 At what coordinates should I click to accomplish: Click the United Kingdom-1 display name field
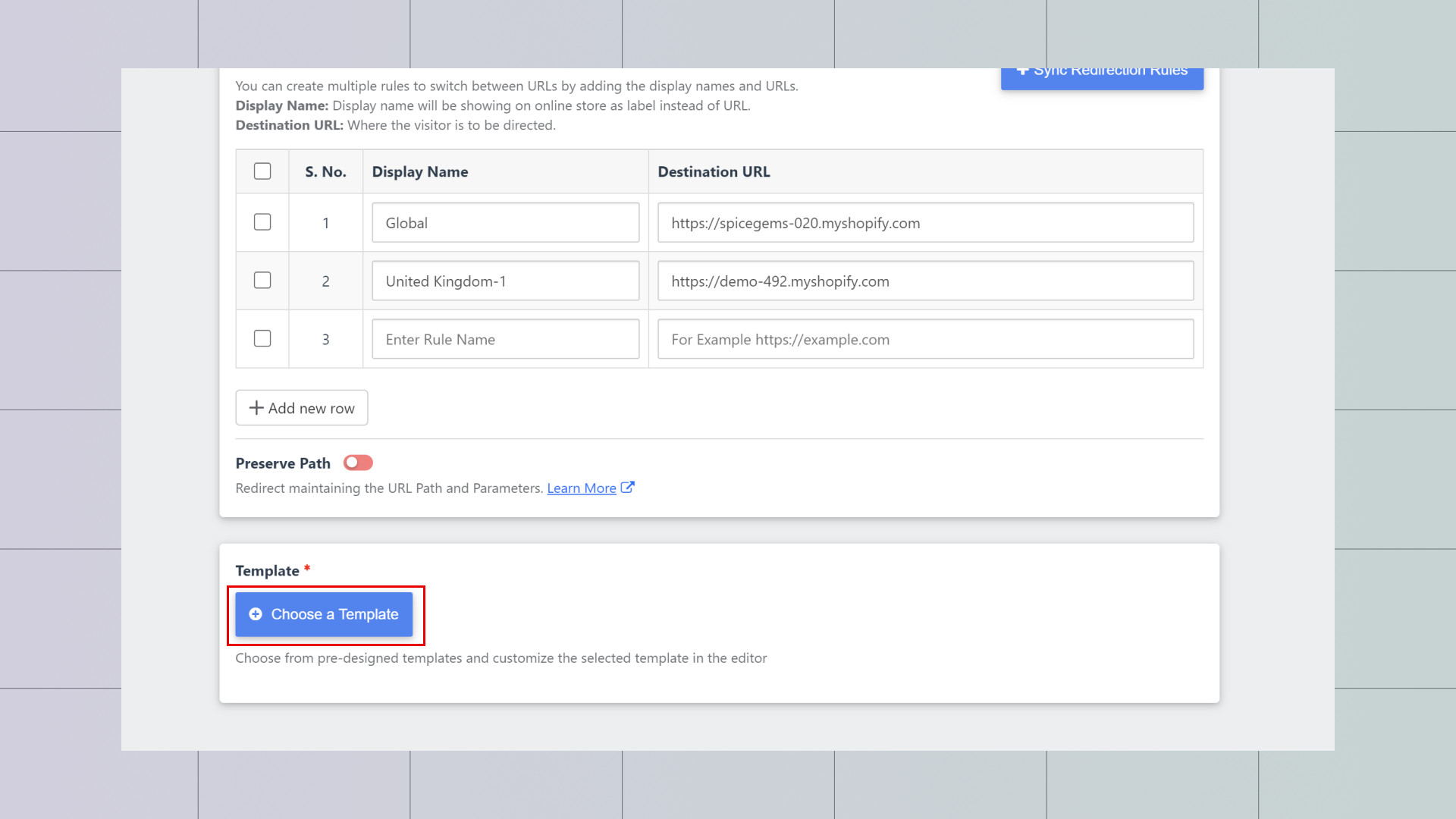point(506,281)
